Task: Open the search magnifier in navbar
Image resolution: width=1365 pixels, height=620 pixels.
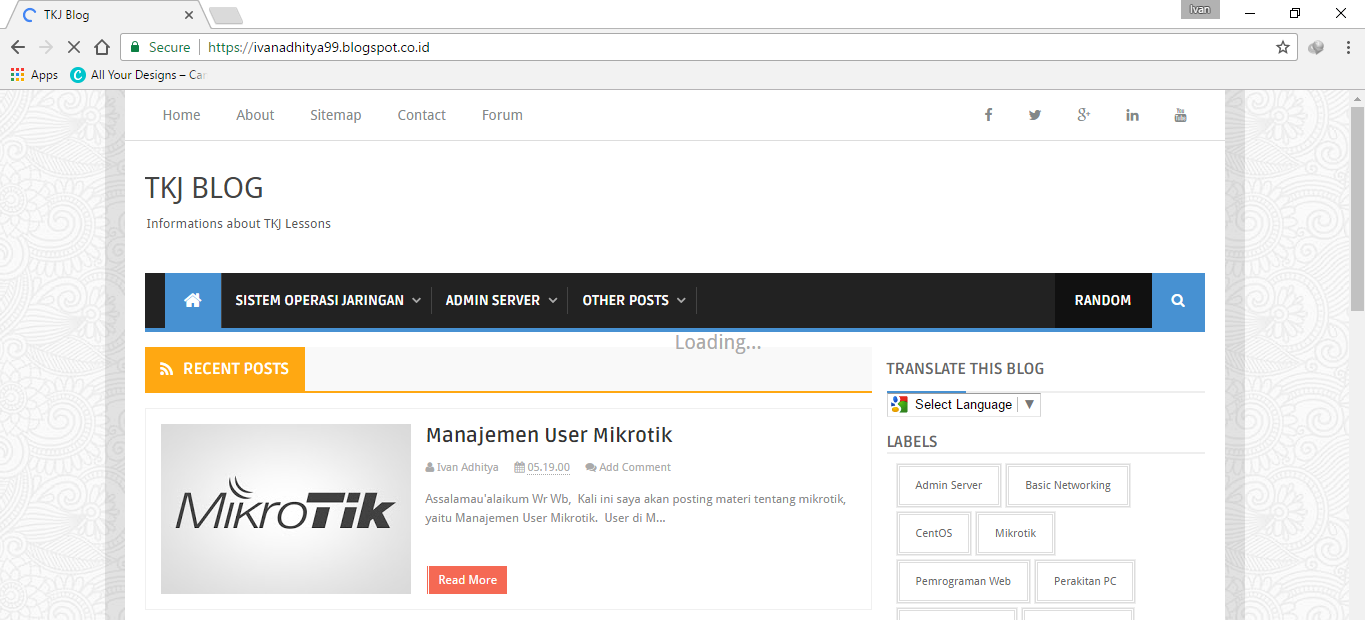Action: coord(1178,300)
